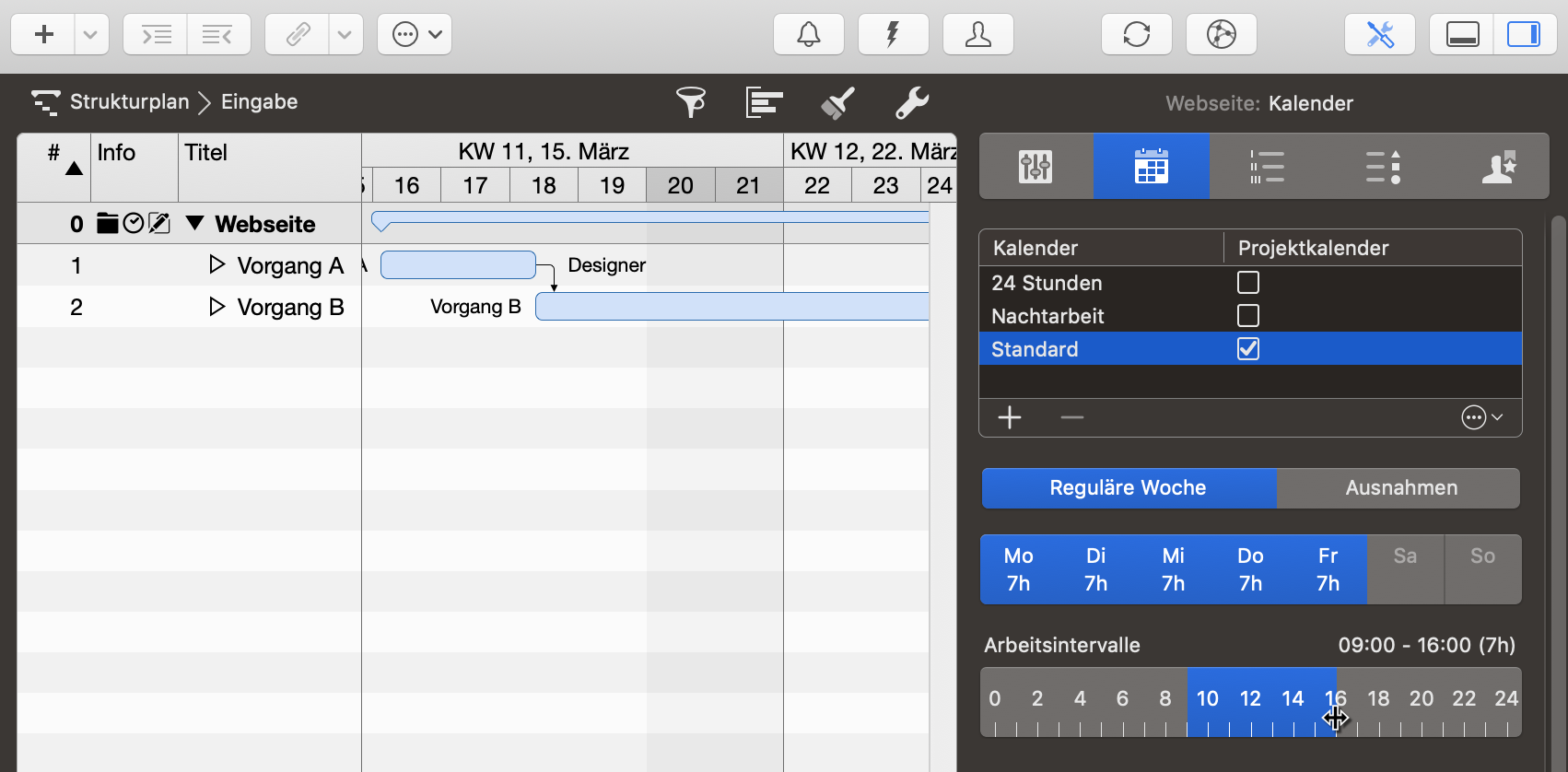Select the Sa weekday button
Image resolution: width=1568 pixels, height=772 pixels.
(x=1404, y=569)
